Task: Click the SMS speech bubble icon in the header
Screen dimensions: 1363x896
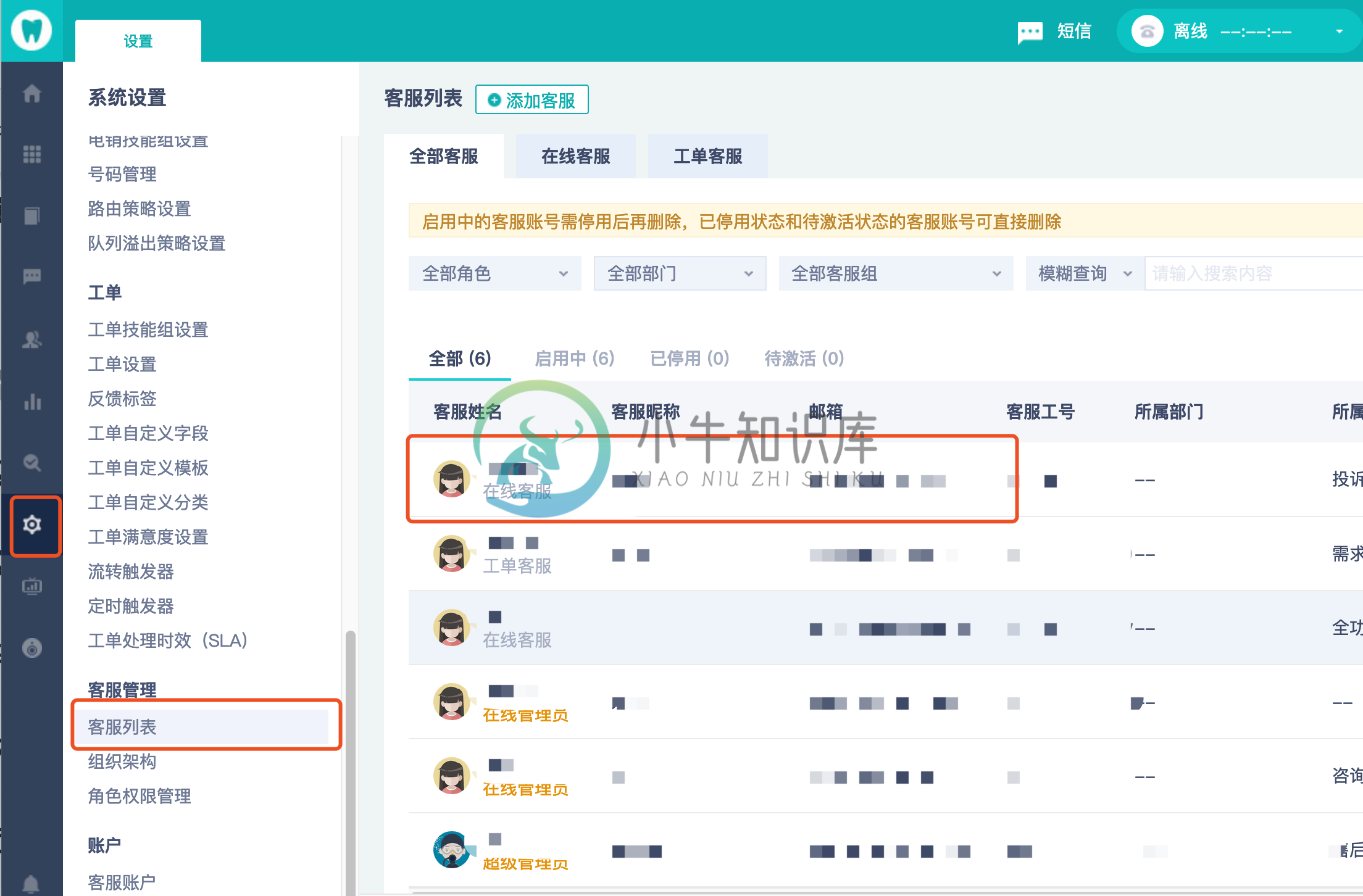Action: (1030, 31)
